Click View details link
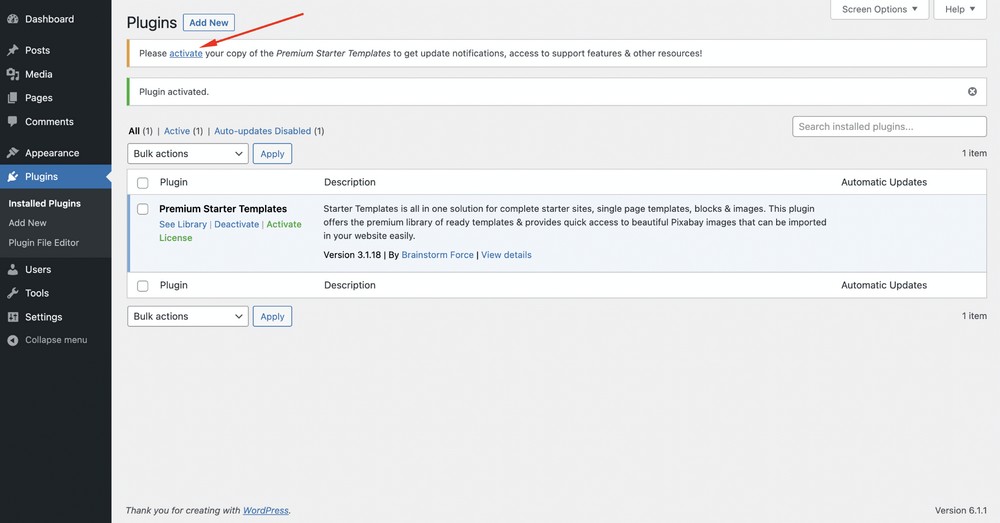This screenshot has height=523, width=1000. coord(506,254)
